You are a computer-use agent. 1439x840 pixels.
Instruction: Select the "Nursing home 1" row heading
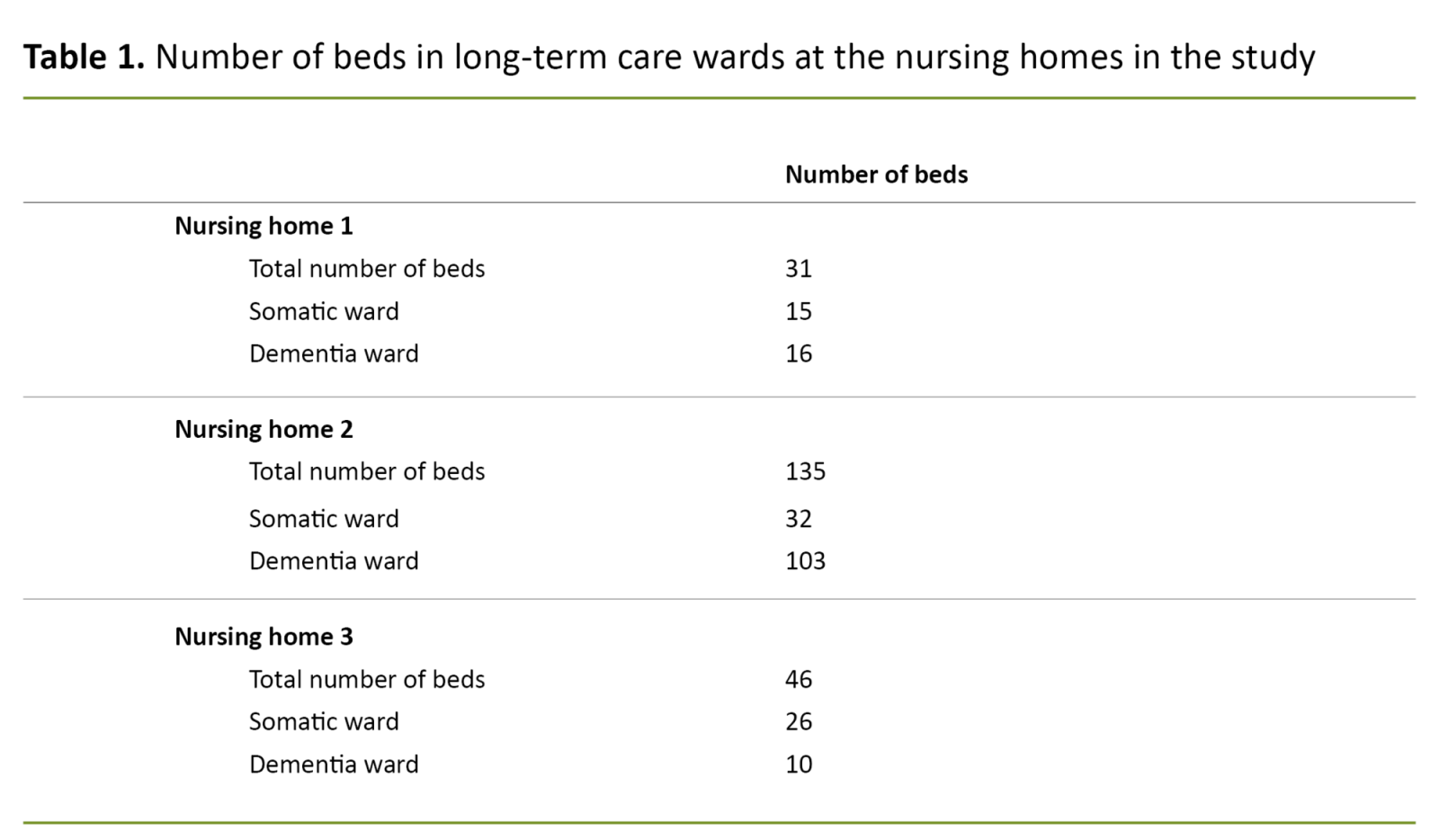tap(264, 226)
